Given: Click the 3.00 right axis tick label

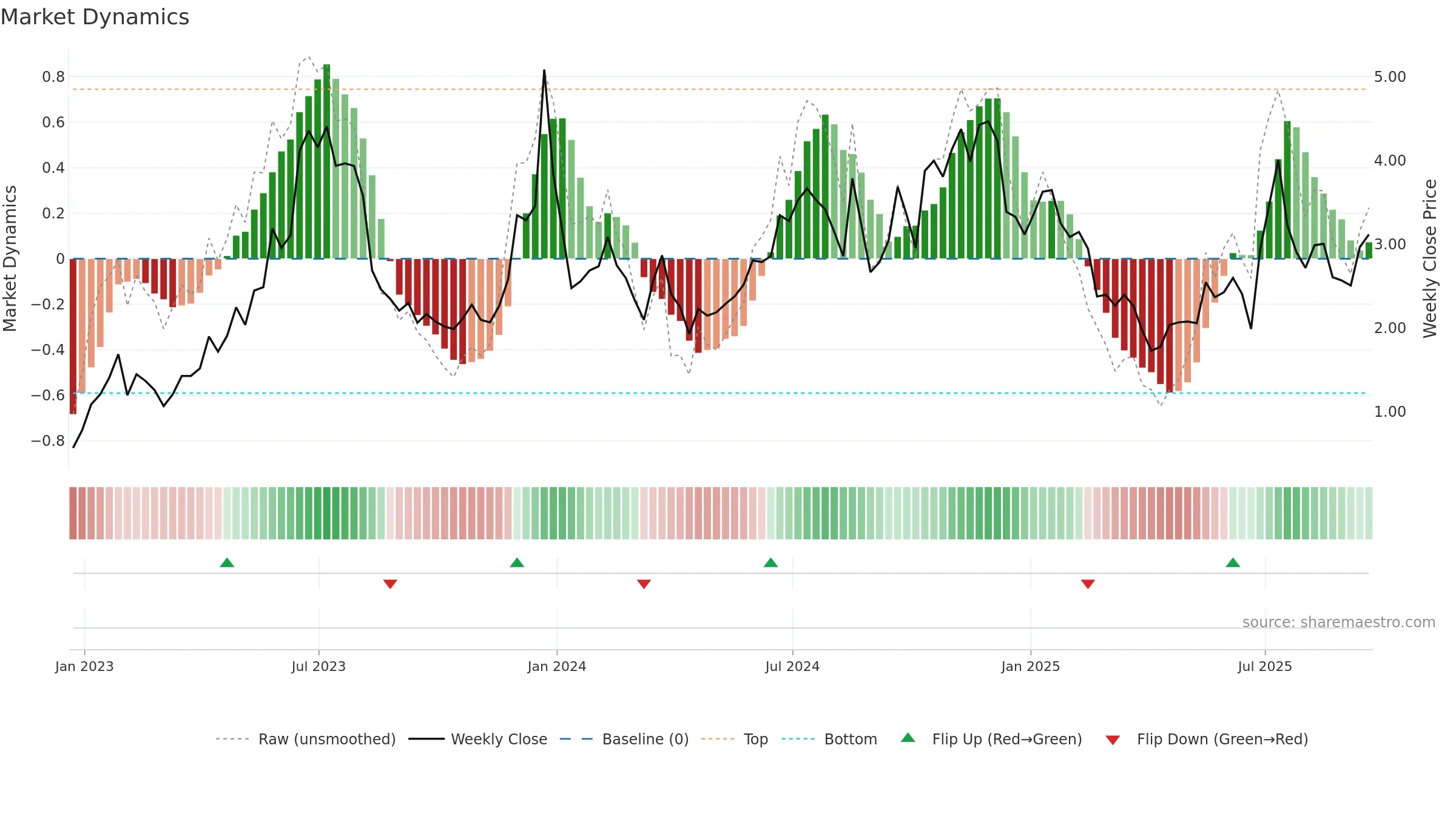Looking at the screenshot, I should (1390, 244).
